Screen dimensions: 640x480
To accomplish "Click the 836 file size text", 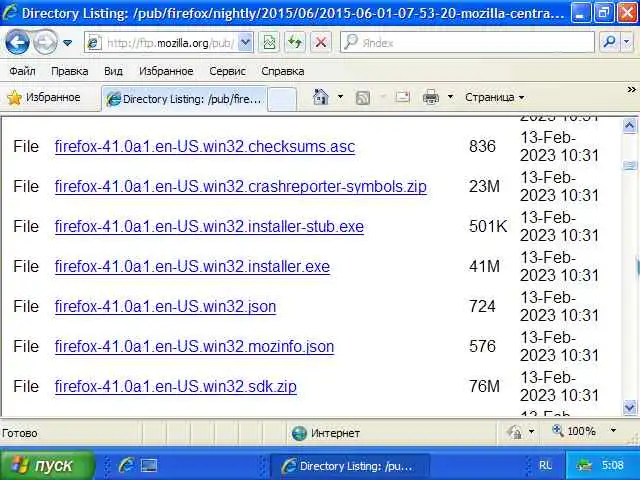I will 482,147.
